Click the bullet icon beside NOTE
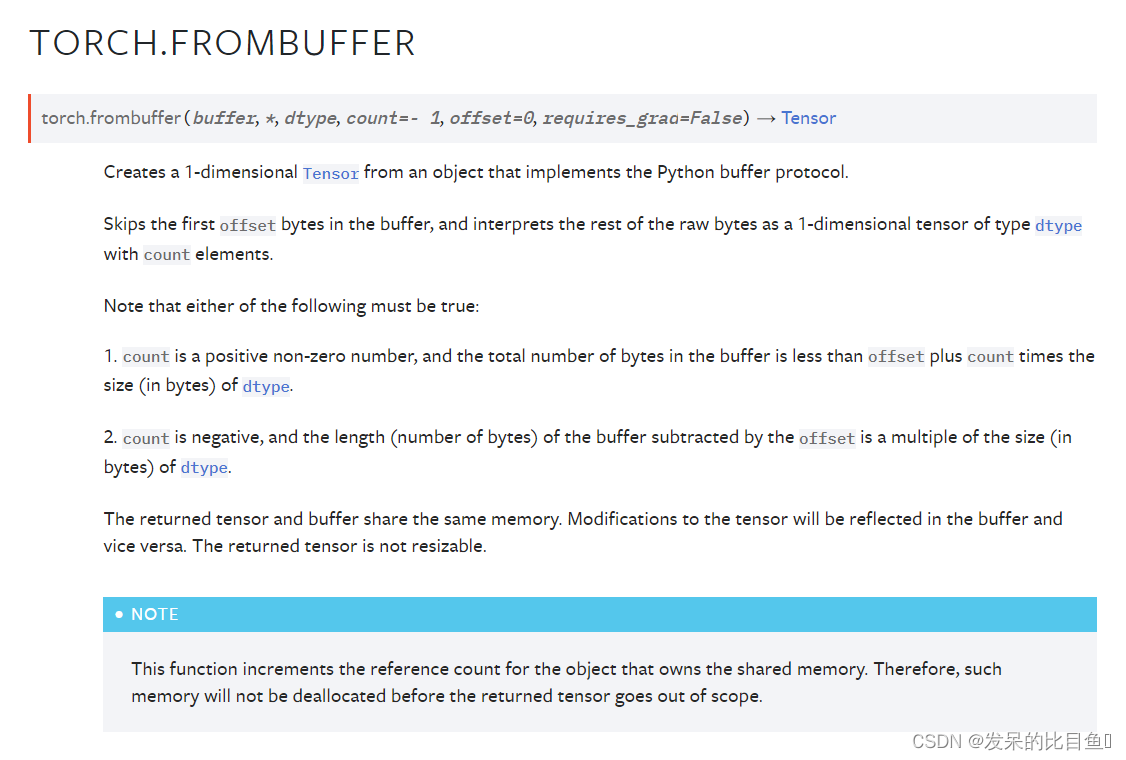1126x760 pixels. [119, 614]
